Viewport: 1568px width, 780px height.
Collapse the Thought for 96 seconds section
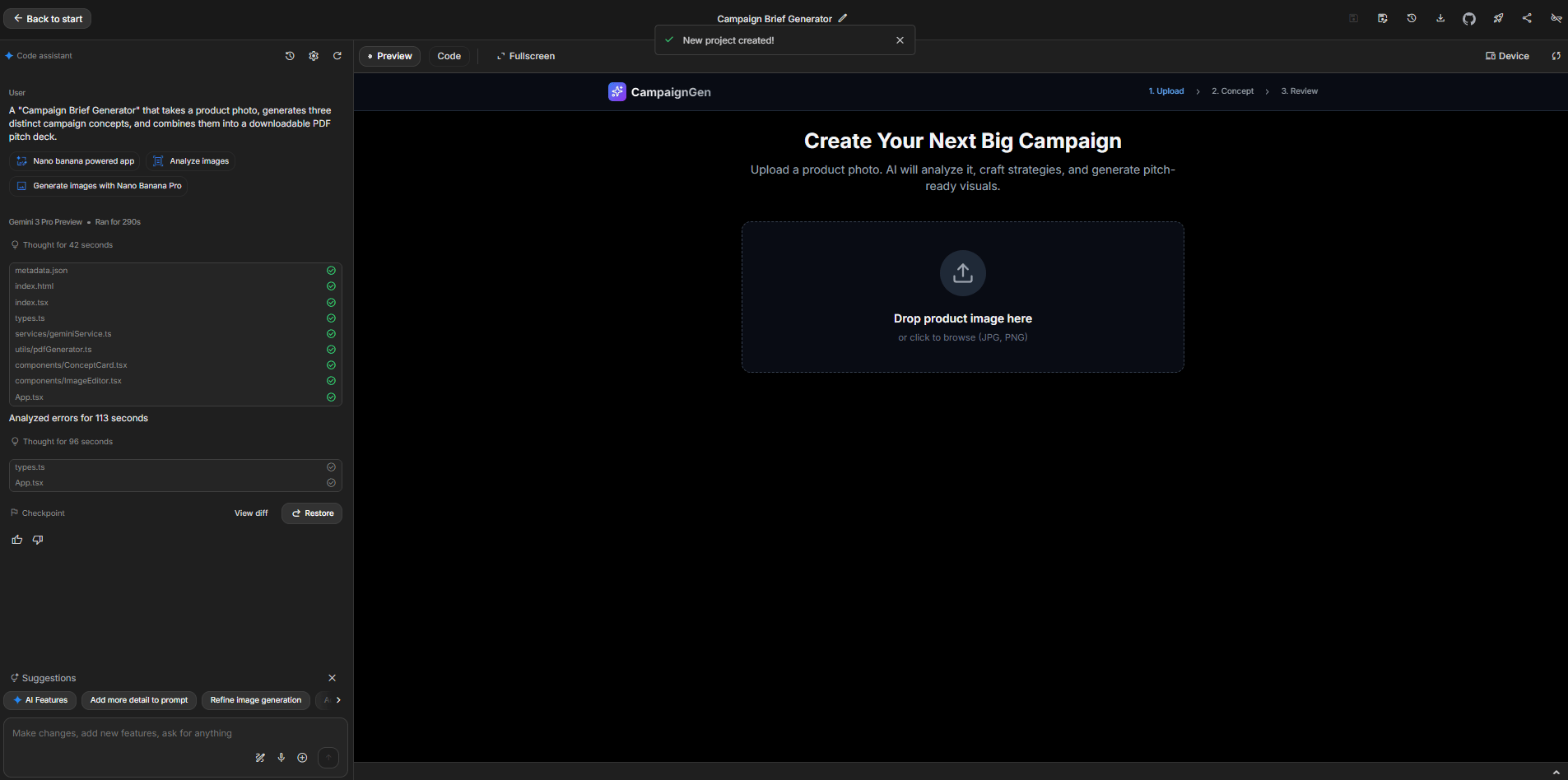coord(67,441)
